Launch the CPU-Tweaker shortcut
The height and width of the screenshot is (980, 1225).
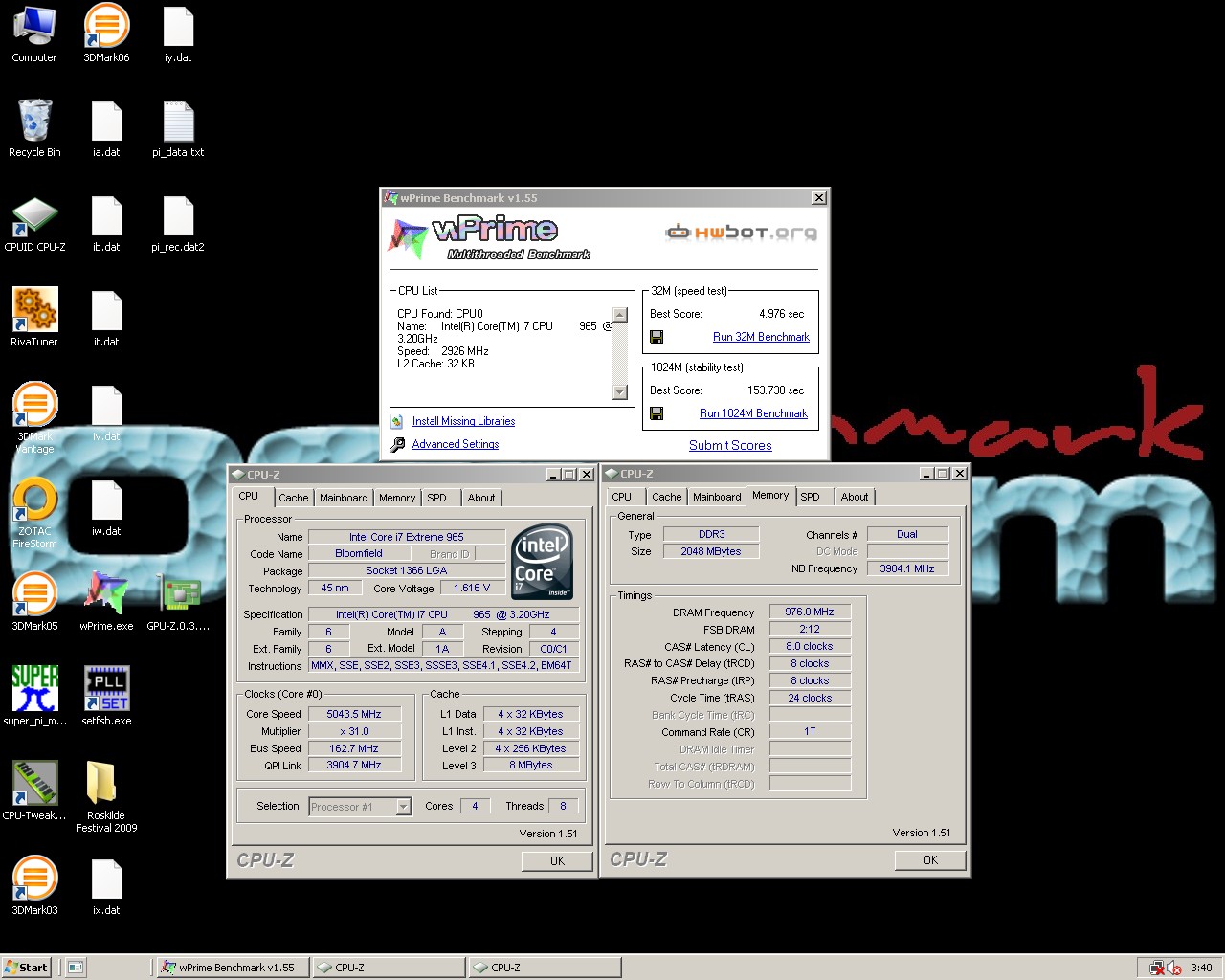(34, 791)
